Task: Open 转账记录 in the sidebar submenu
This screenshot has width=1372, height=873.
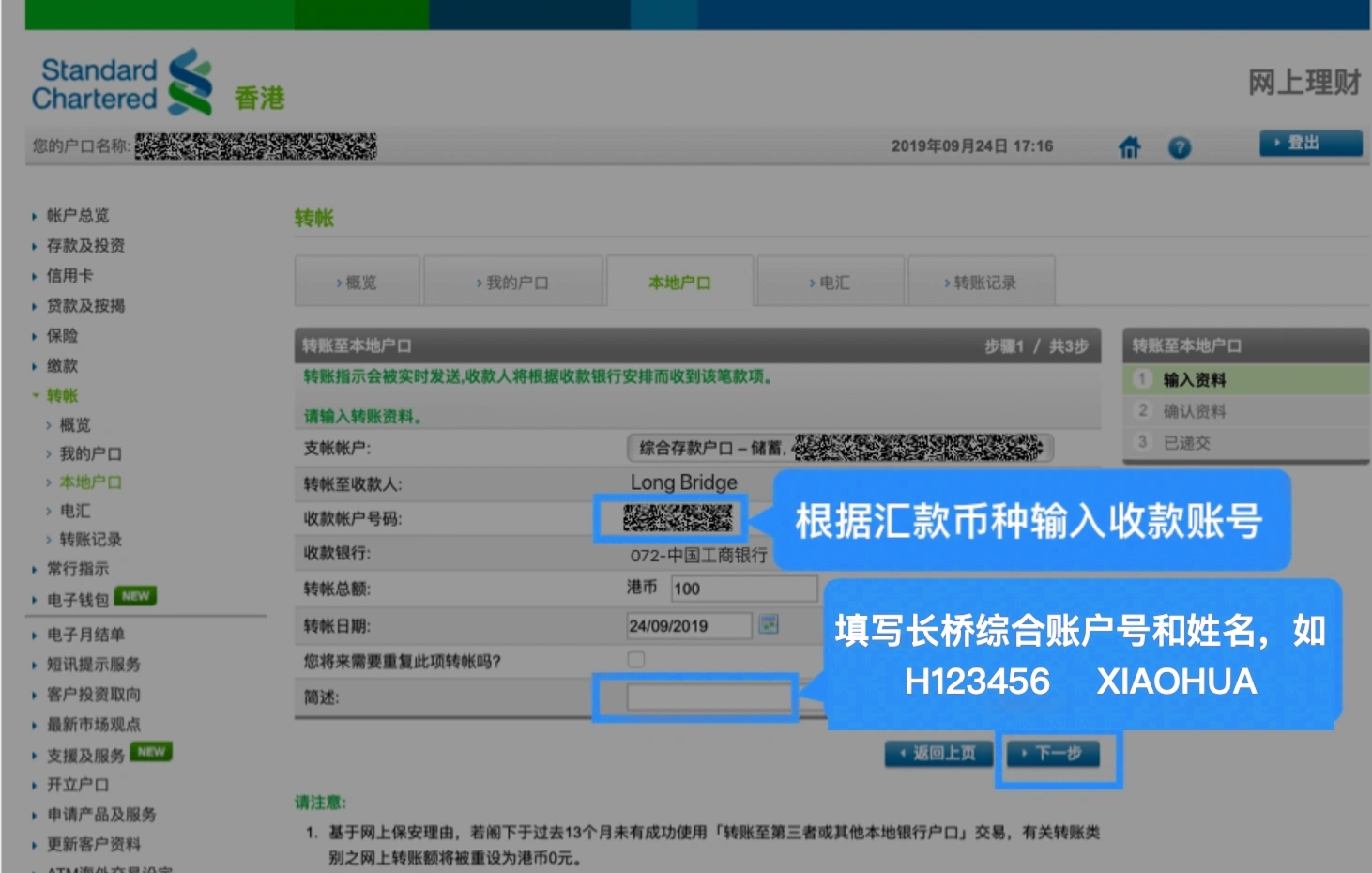Action: [x=90, y=539]
